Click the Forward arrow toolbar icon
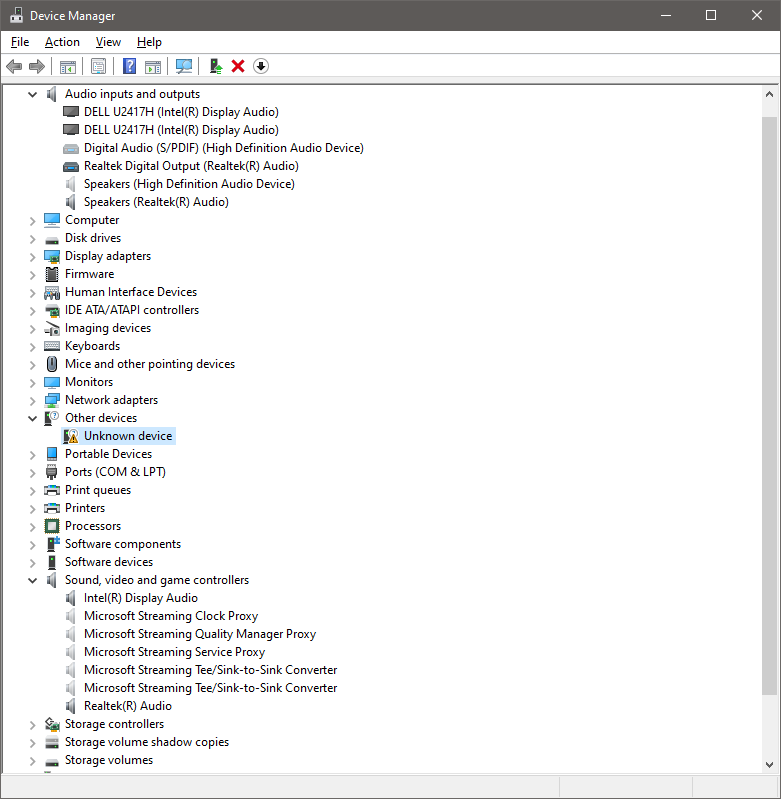 pyautogui.click(x=37, y=66)
